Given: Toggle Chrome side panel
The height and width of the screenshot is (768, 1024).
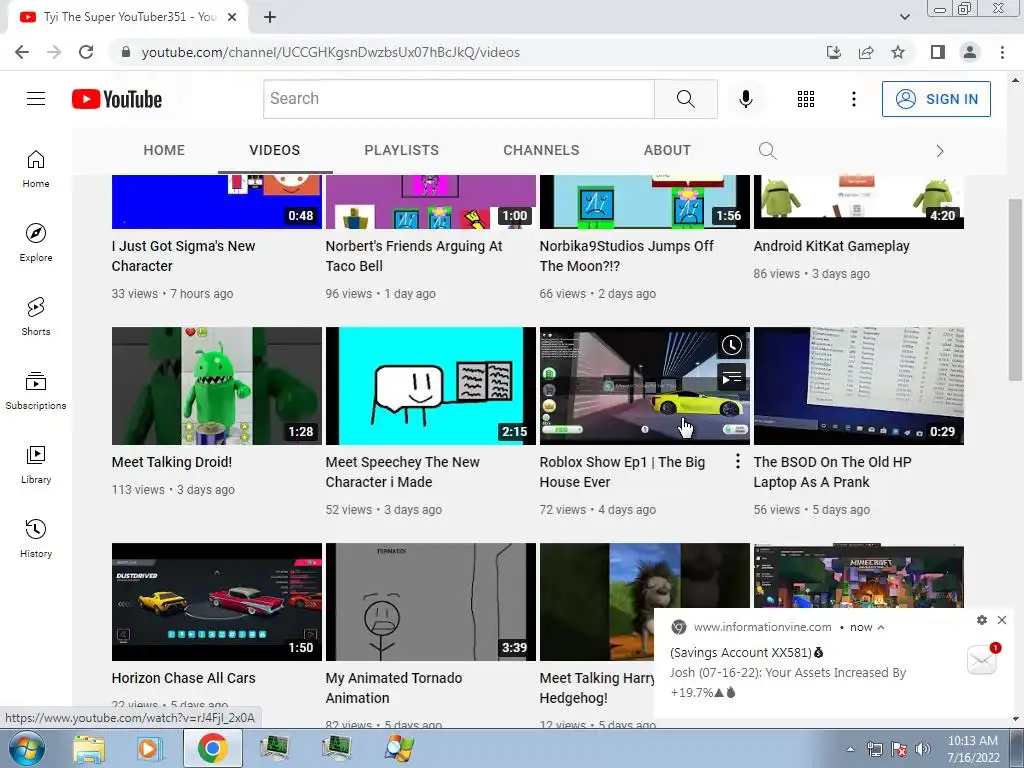Looking at the screenshot, I should 938,52.
